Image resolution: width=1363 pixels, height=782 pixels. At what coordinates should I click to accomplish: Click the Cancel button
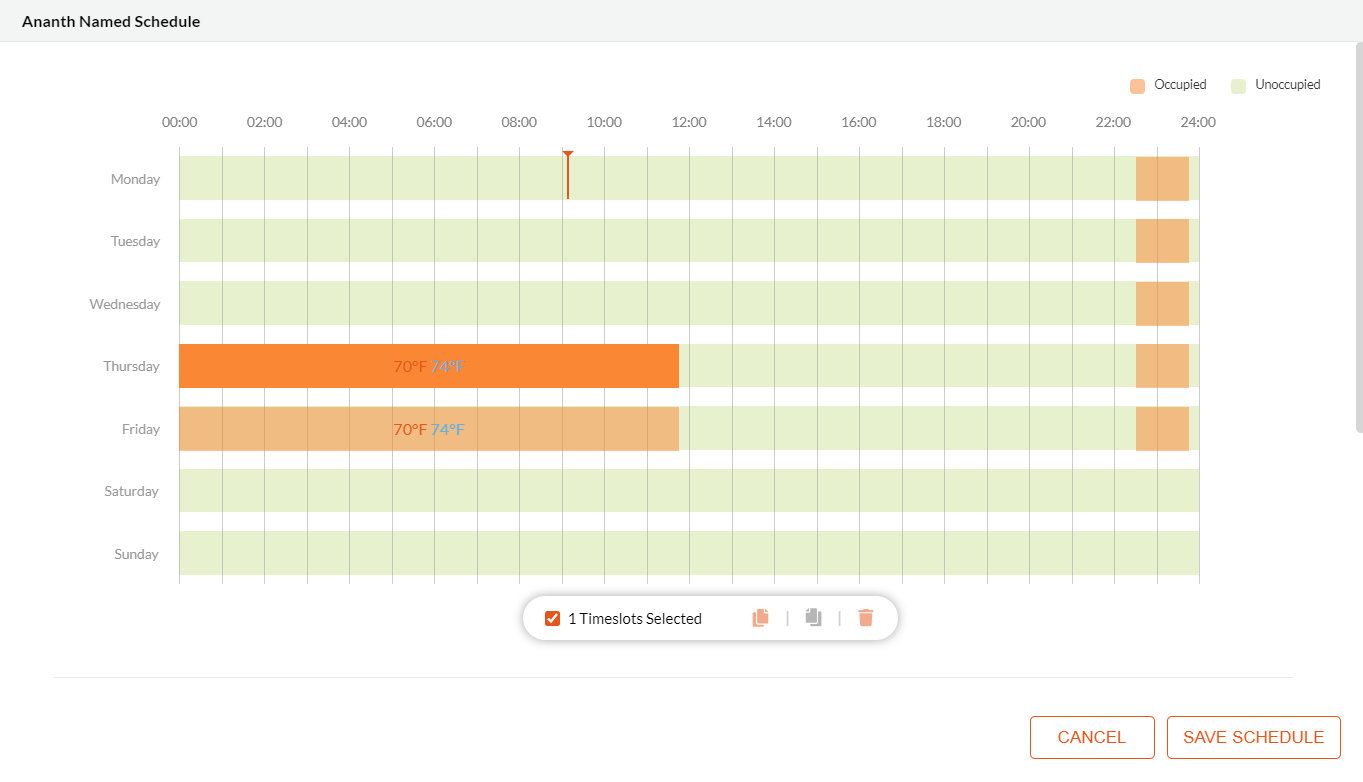click(x=1092, y=738)
